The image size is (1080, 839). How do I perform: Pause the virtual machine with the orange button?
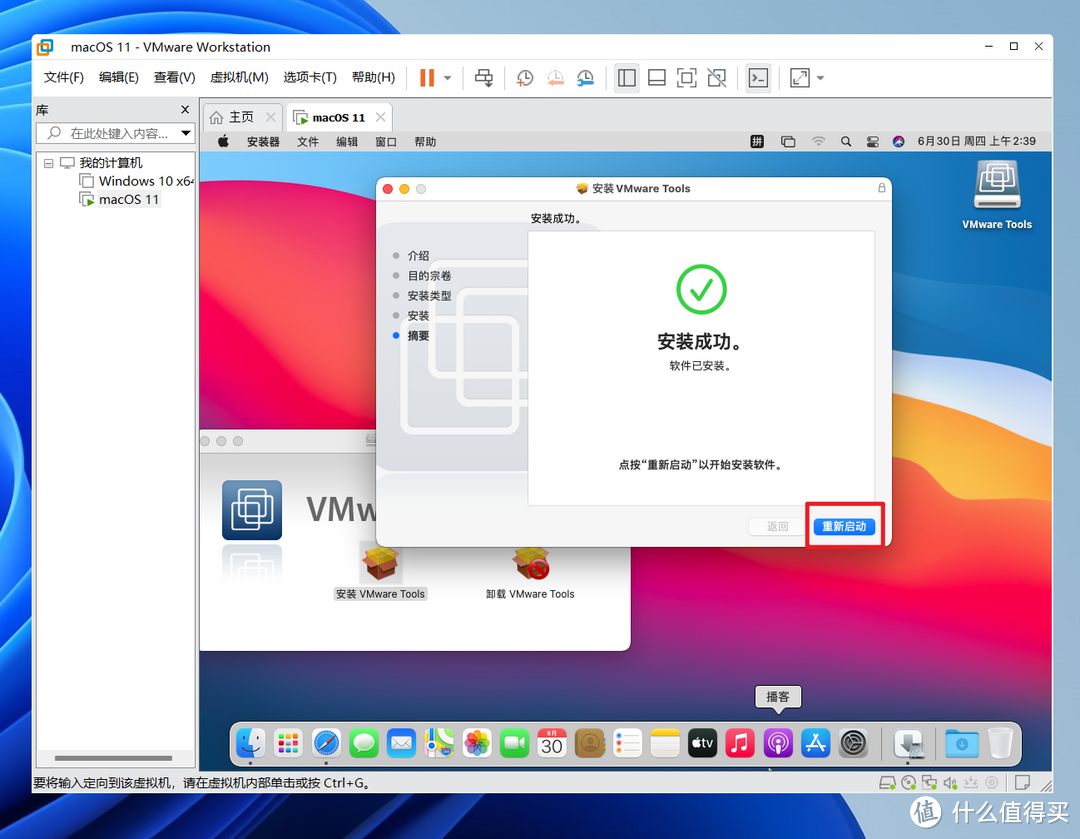coord(427,78)
